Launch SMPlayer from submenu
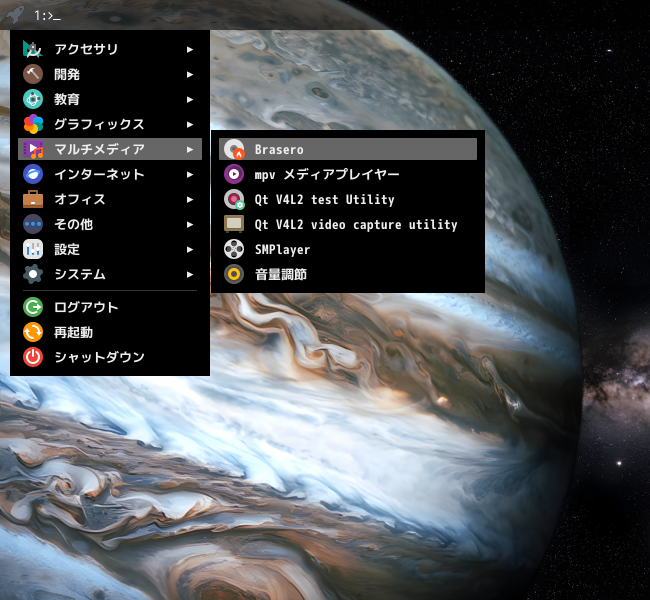The image size is (650, 600). point(348,249)
